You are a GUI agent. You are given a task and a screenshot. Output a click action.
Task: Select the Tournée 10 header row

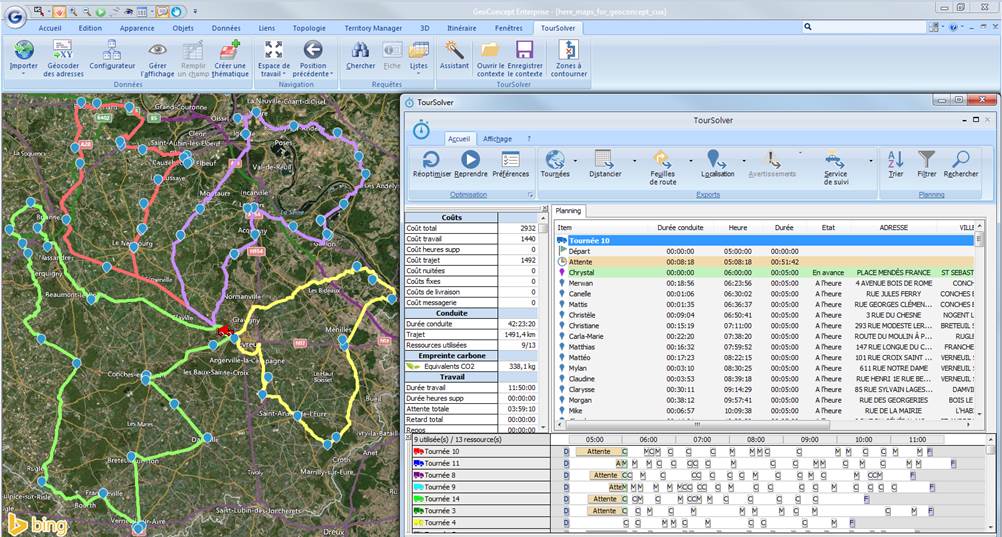[764, 240]
